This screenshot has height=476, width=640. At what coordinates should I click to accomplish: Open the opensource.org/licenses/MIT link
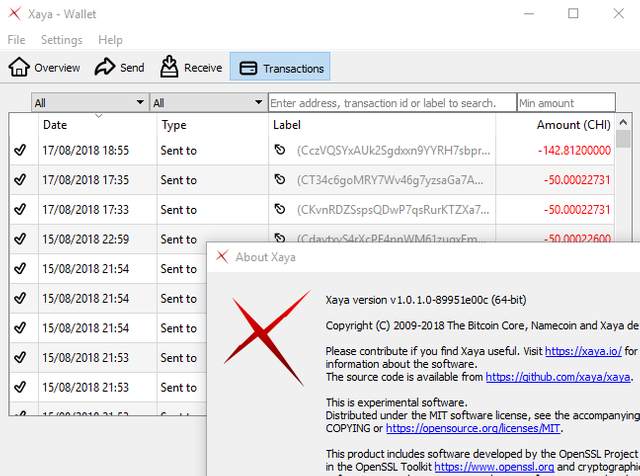pos(473,428)
